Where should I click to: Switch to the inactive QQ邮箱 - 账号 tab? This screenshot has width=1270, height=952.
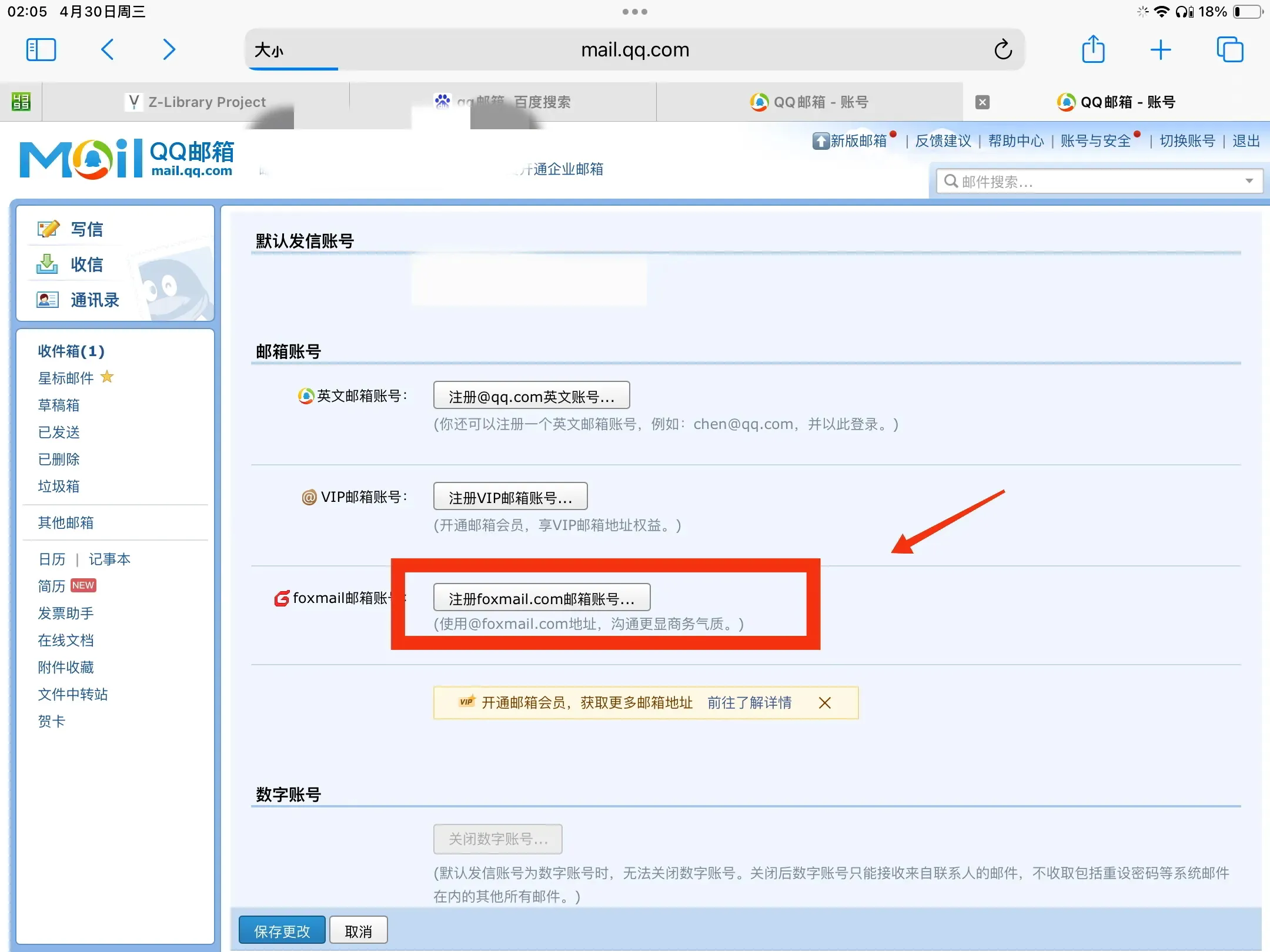pos(810,102)
